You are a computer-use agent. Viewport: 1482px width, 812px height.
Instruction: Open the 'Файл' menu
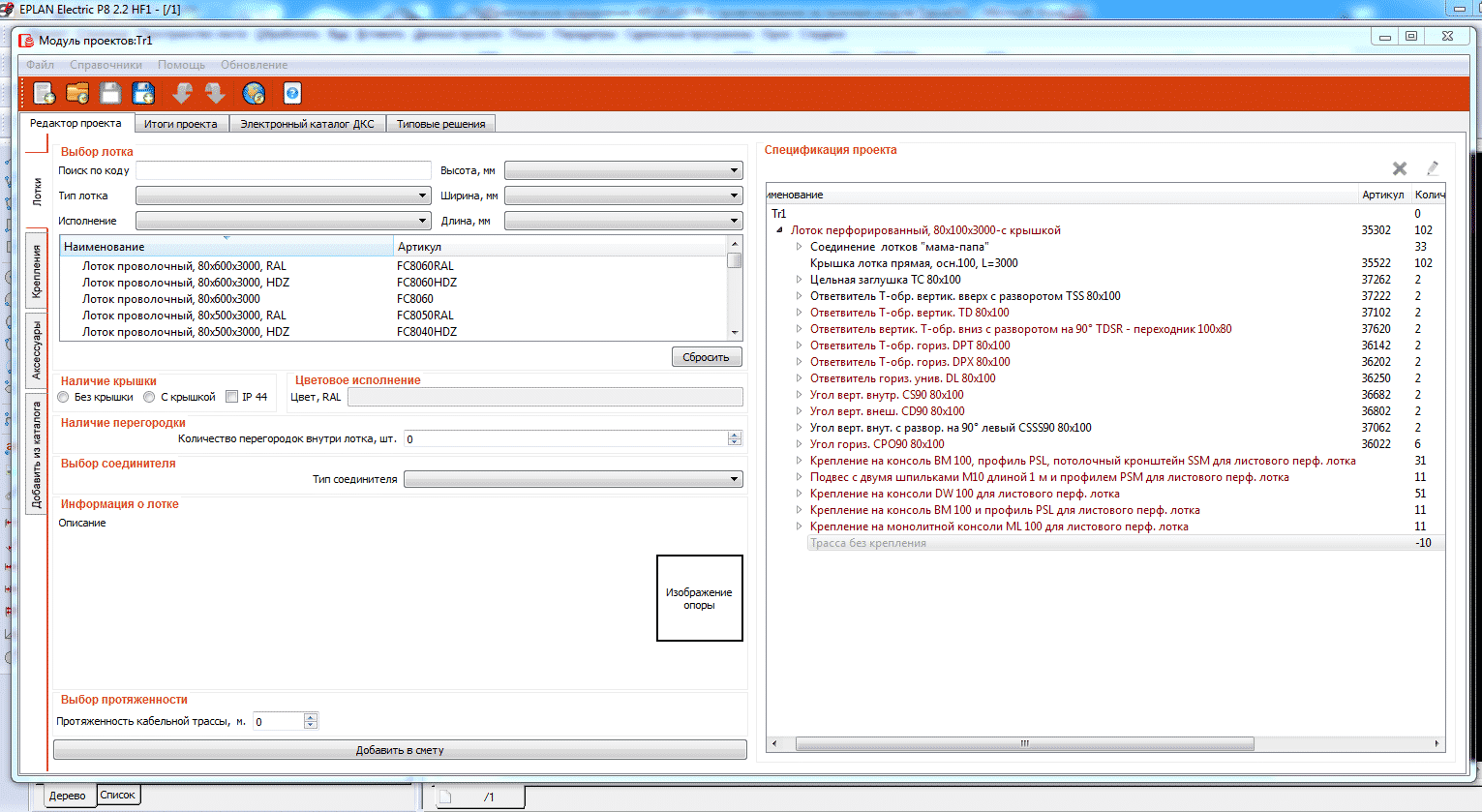40,65
